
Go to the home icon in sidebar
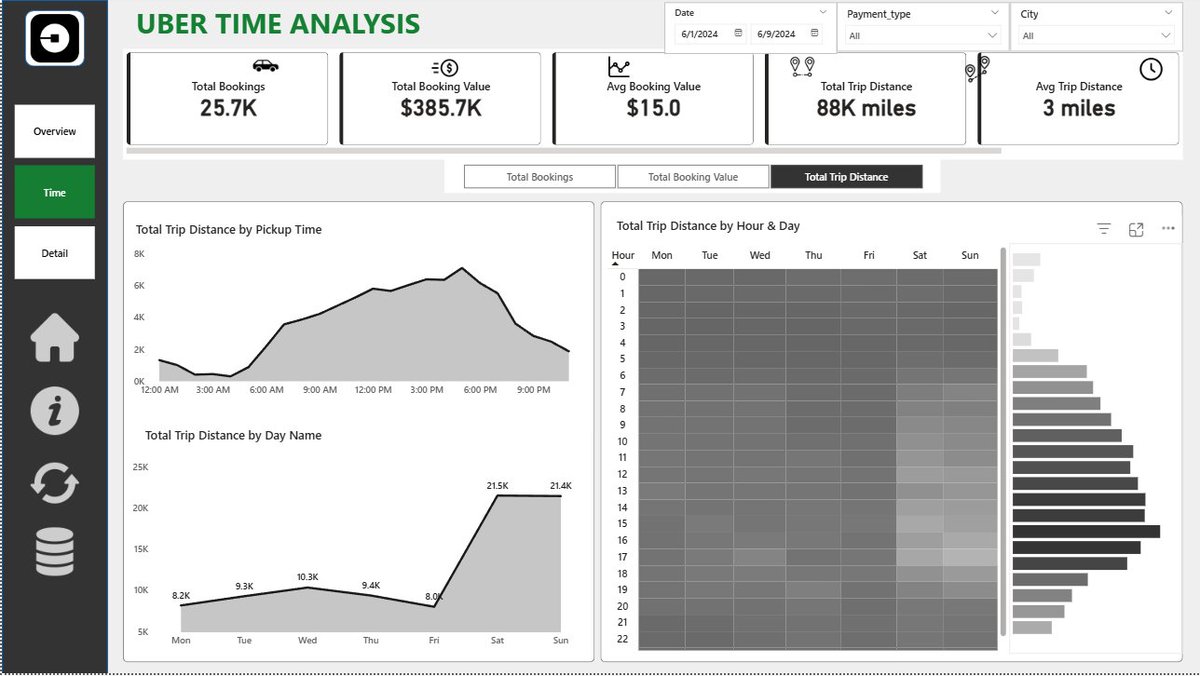(55, 339)
